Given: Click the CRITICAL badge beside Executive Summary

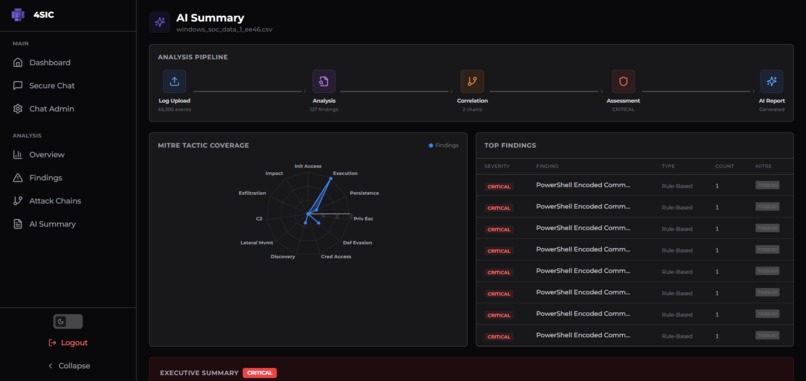Looking at the screenshot, I should click(x=260, y=373).
